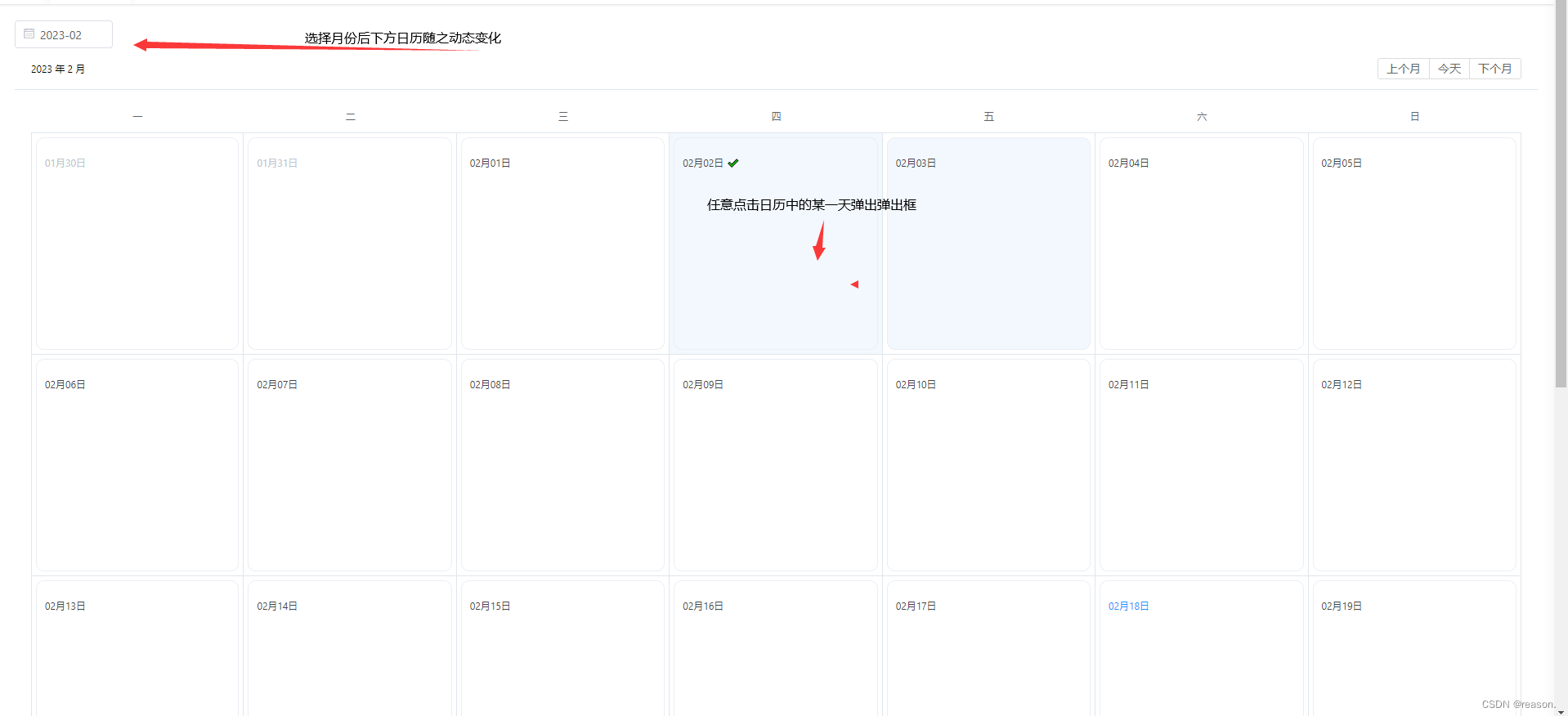Viewport: 1568px width, 716px height.
Task: Jump to today using the 今天 button
Action: pos(1449,69)
